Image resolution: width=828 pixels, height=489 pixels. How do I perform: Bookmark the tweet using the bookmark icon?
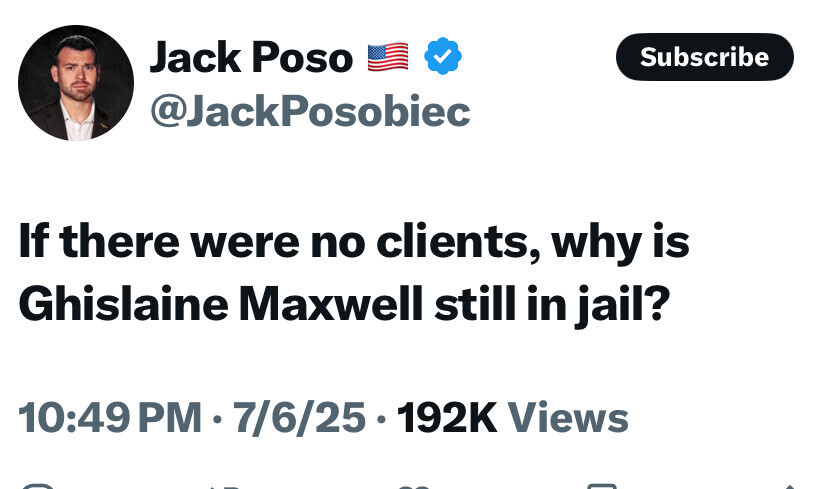pyautogui.click(x=601, y=486)
